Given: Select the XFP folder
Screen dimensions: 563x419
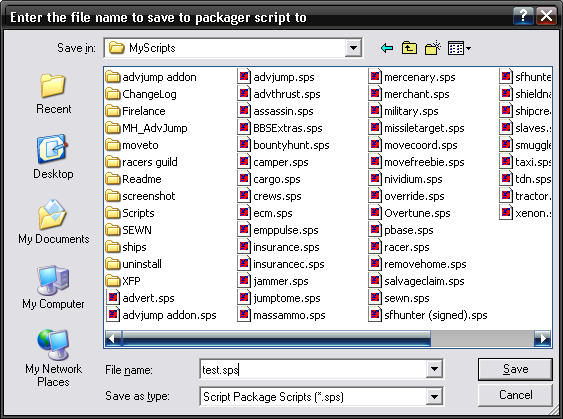Looking at the screenshot, I should (x=123, y=281).
